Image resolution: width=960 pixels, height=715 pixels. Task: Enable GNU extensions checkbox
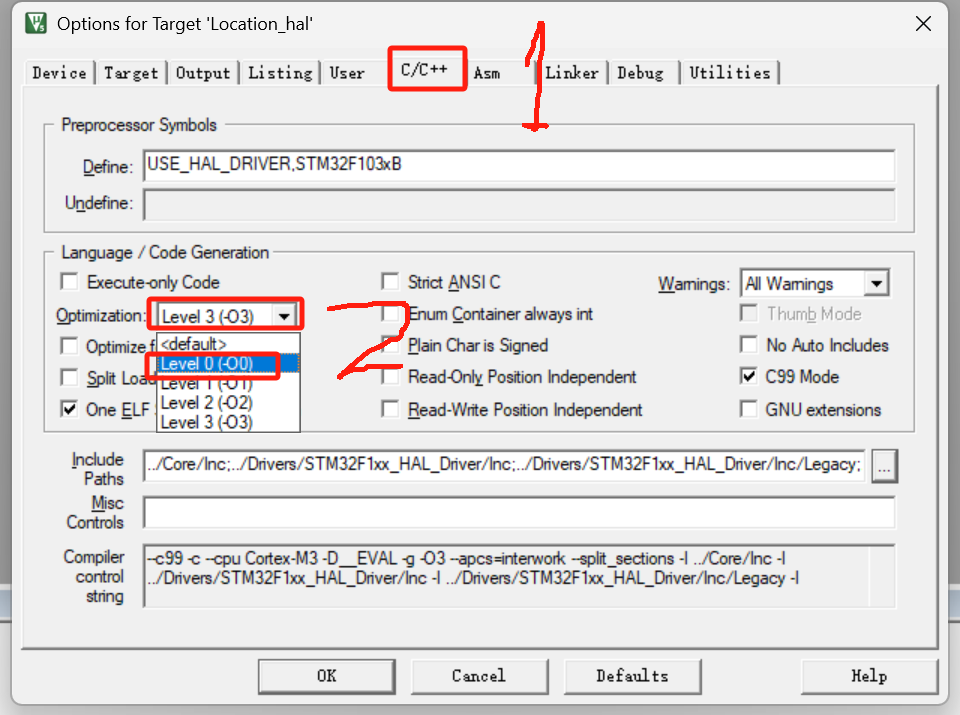(x=749, y=409)
